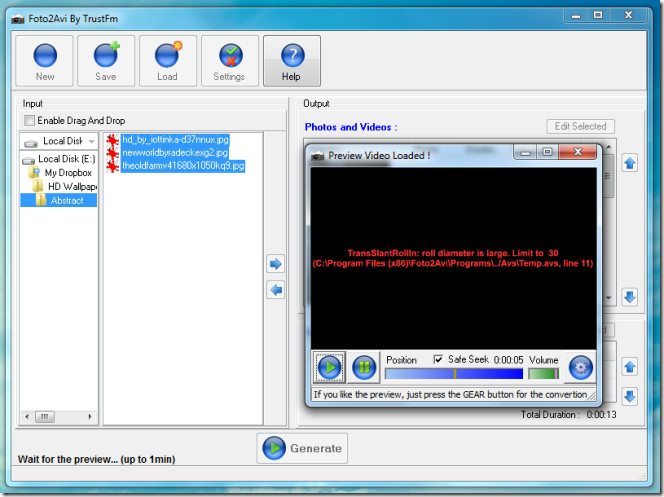Click the Preview Video window camera icon

coord(317,156)
